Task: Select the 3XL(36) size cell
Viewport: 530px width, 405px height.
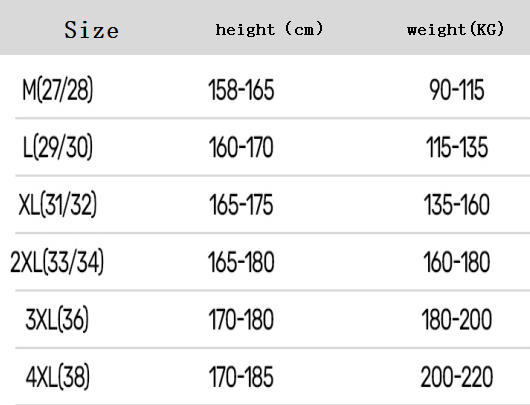Action: tap(57, 319)
